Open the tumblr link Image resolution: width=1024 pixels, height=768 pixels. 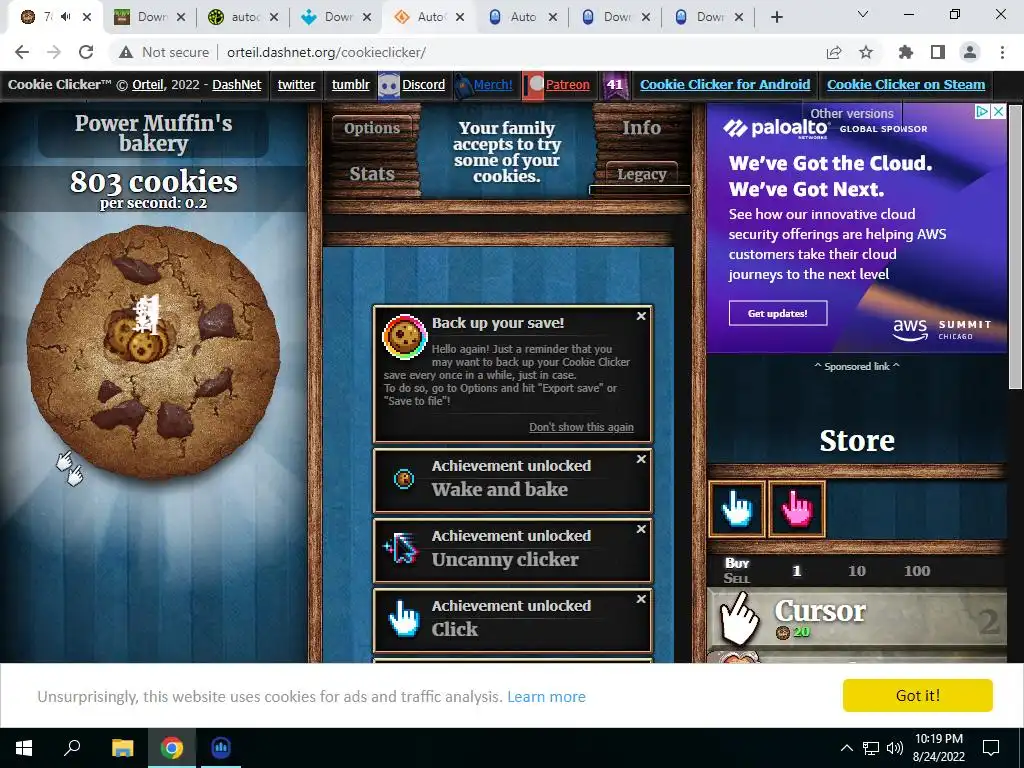click(351, 85)
